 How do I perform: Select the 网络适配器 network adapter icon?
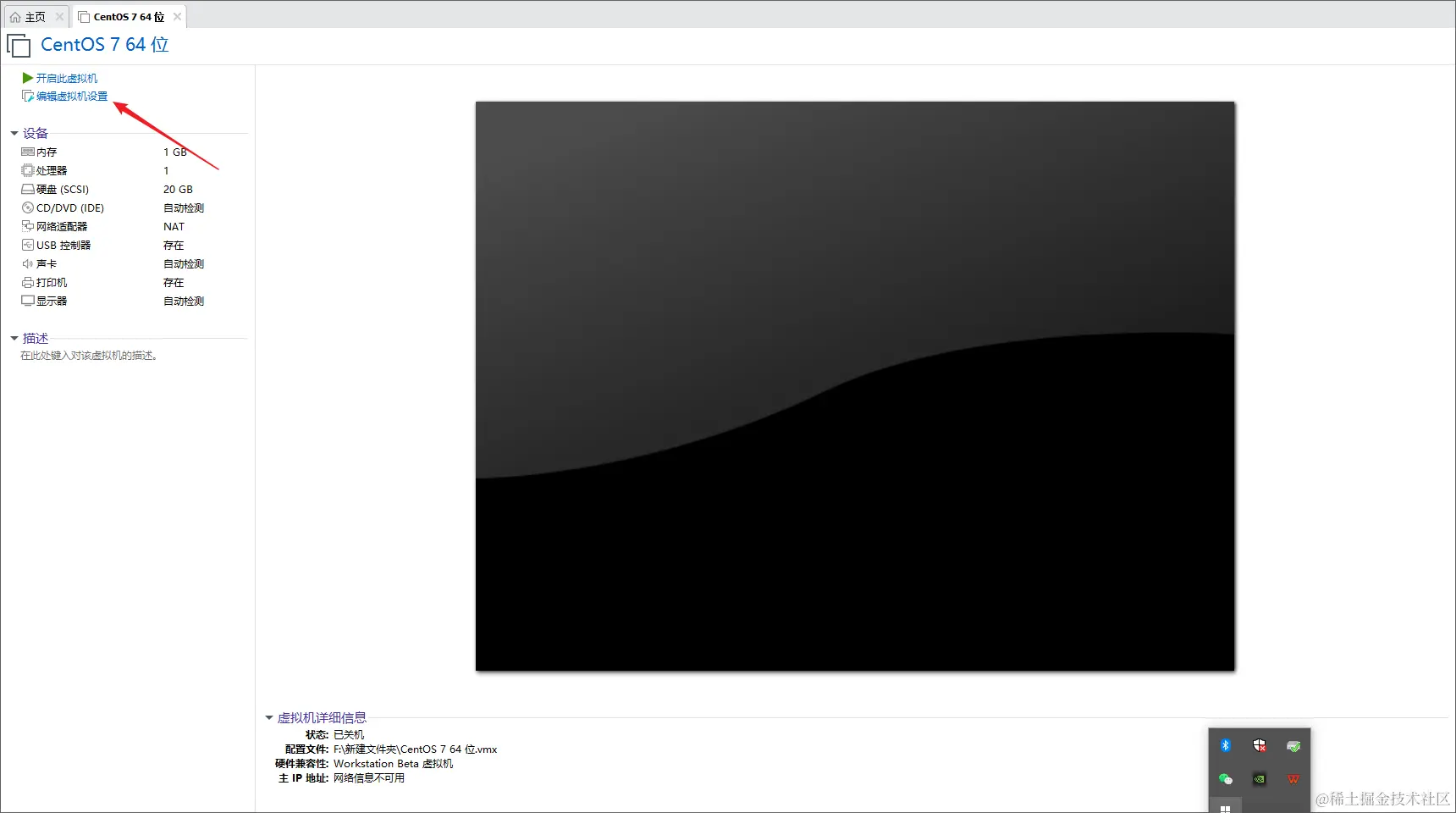coord(27,226)
